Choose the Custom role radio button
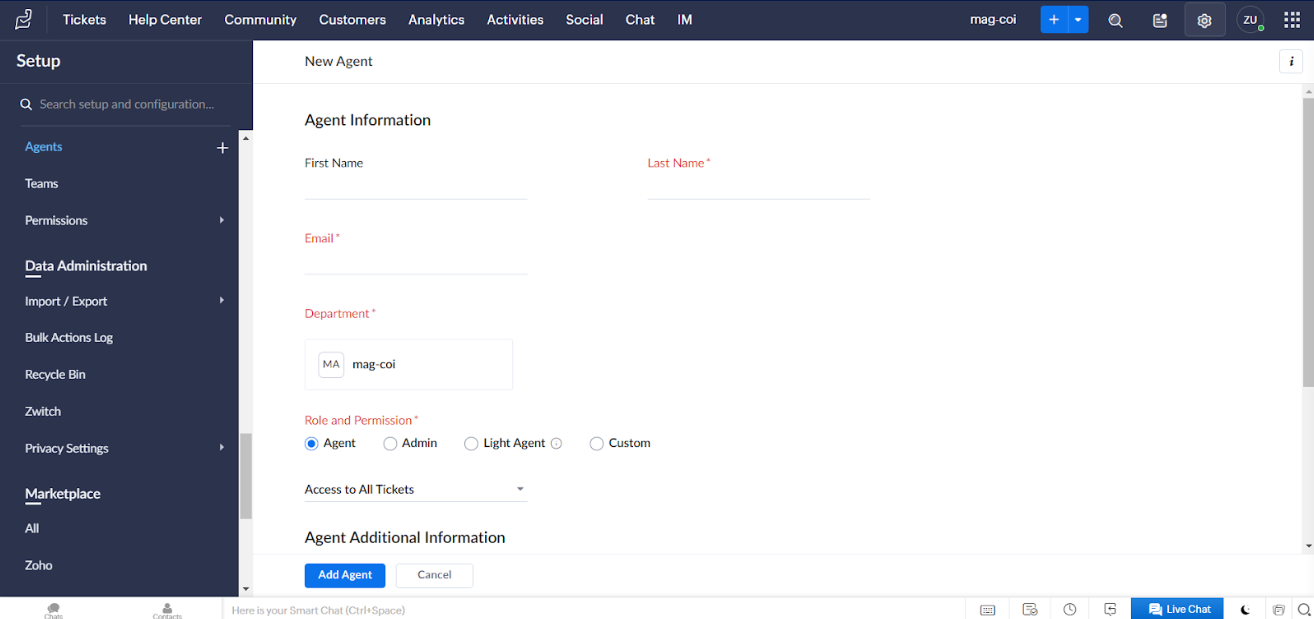 (x=597, y=444)
